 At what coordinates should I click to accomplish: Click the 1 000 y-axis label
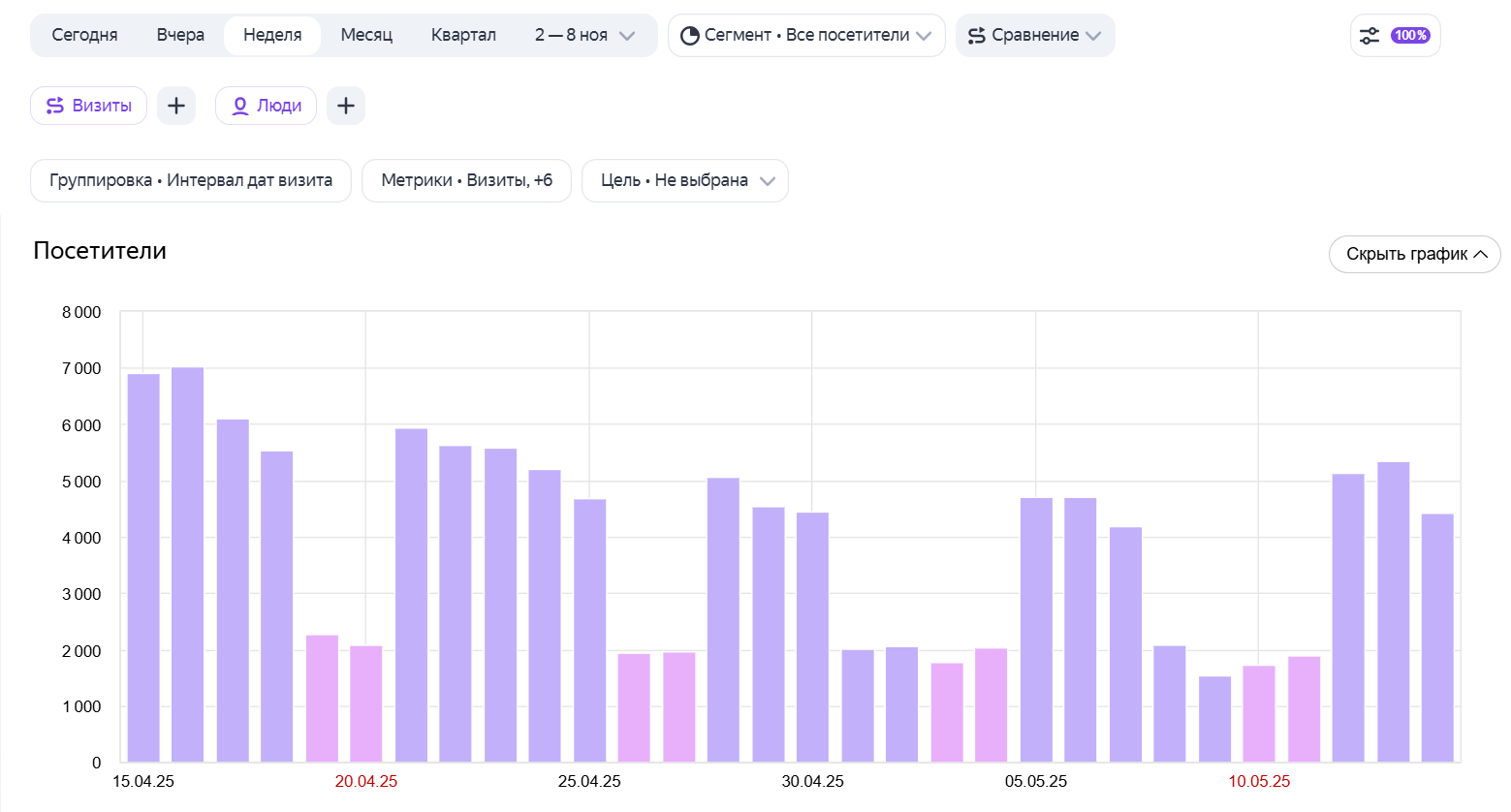point(81,706)
